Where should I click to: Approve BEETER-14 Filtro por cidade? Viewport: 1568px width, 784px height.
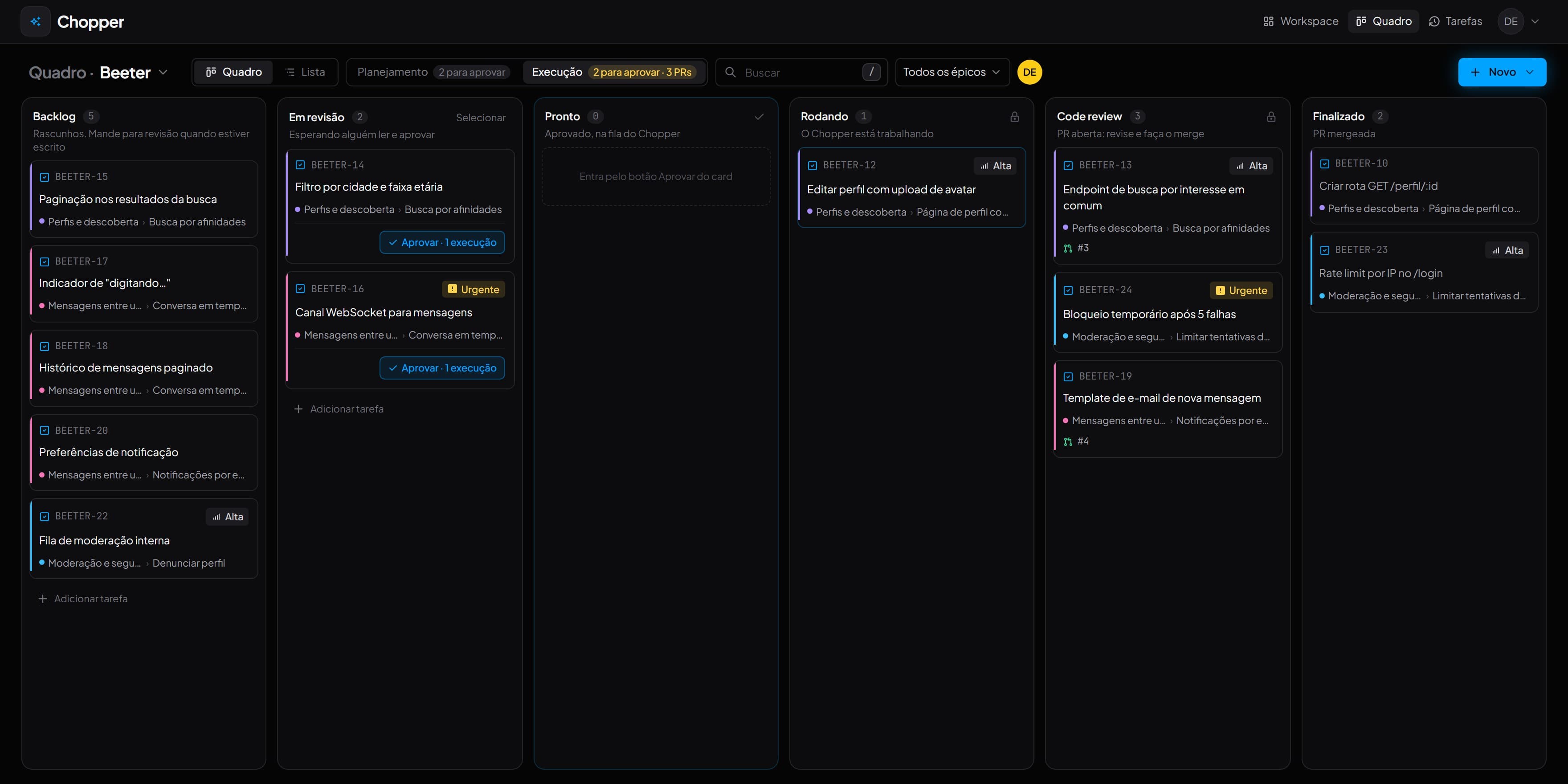click(x=442, y=242)
